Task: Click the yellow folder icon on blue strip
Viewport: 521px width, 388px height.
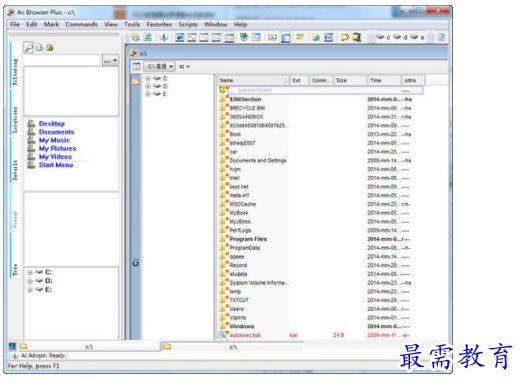Action: (x=135, y=82)
